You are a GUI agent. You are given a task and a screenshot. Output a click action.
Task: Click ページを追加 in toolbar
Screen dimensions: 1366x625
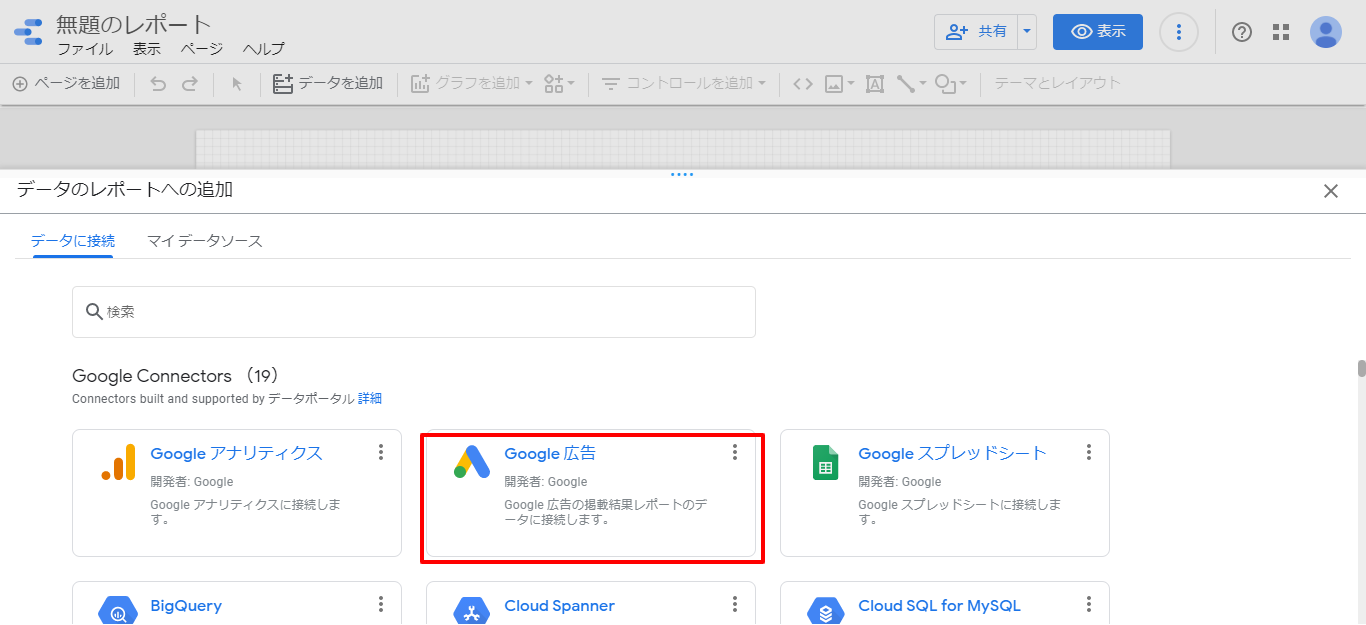click(x=66, y=84)
